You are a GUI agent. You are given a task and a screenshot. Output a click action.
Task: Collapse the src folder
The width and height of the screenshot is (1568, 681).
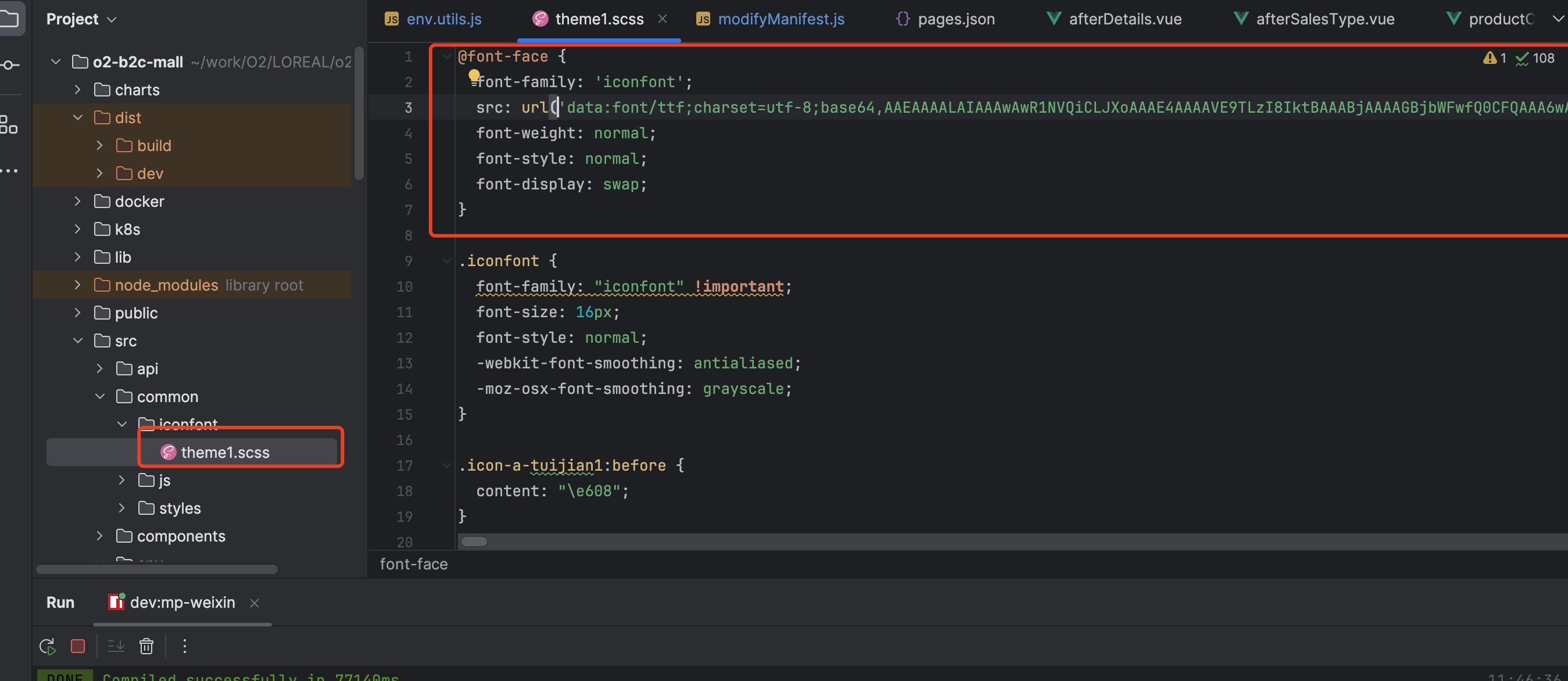tap(77, 341)
